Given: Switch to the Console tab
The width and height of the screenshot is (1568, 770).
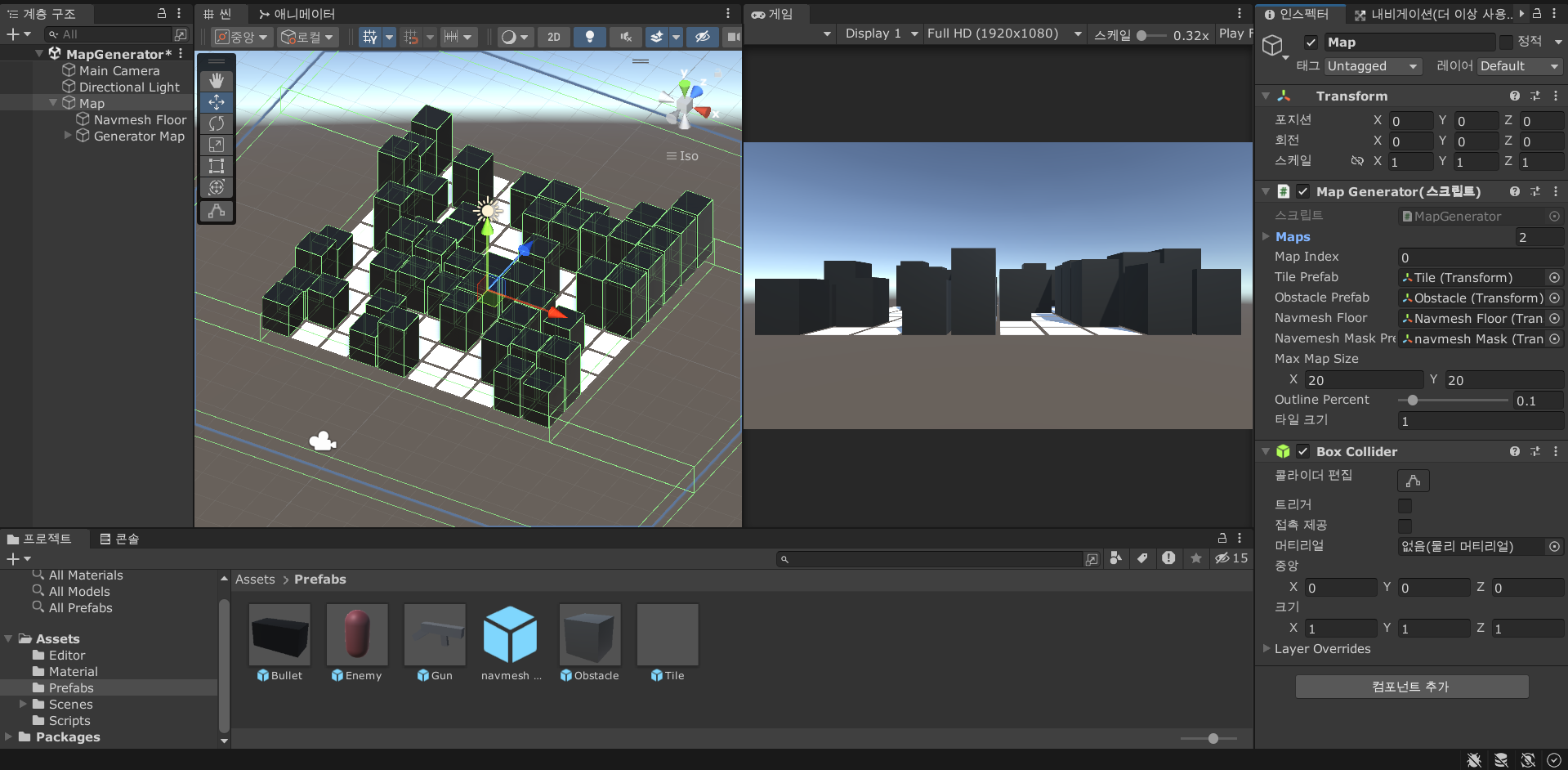Looking at the screenshot, I should (119, 539).
